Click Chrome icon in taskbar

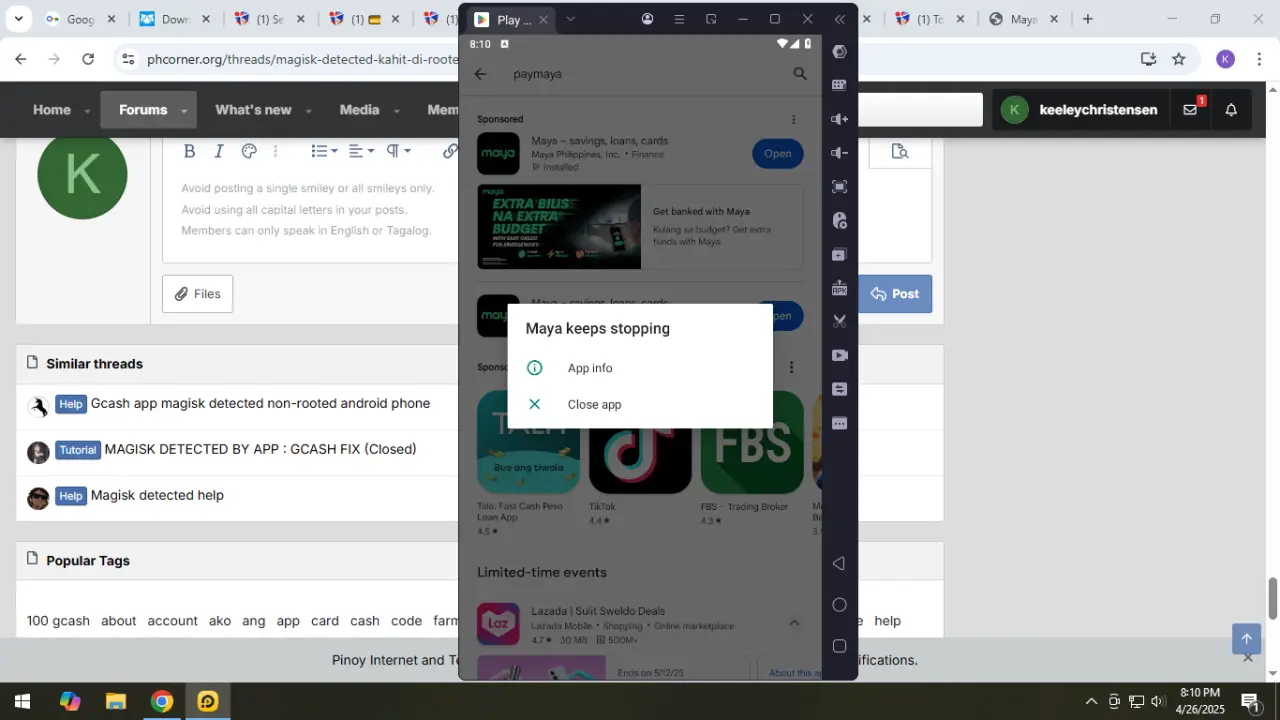click(x=162, y=701)
